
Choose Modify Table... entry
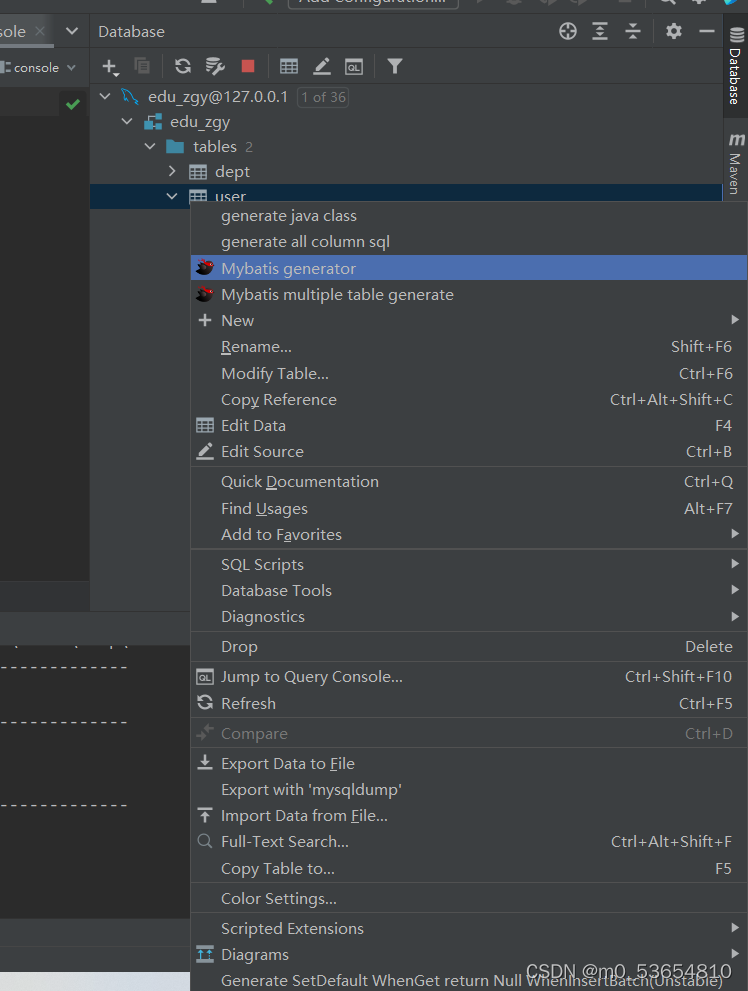click(x=469, y=374)
